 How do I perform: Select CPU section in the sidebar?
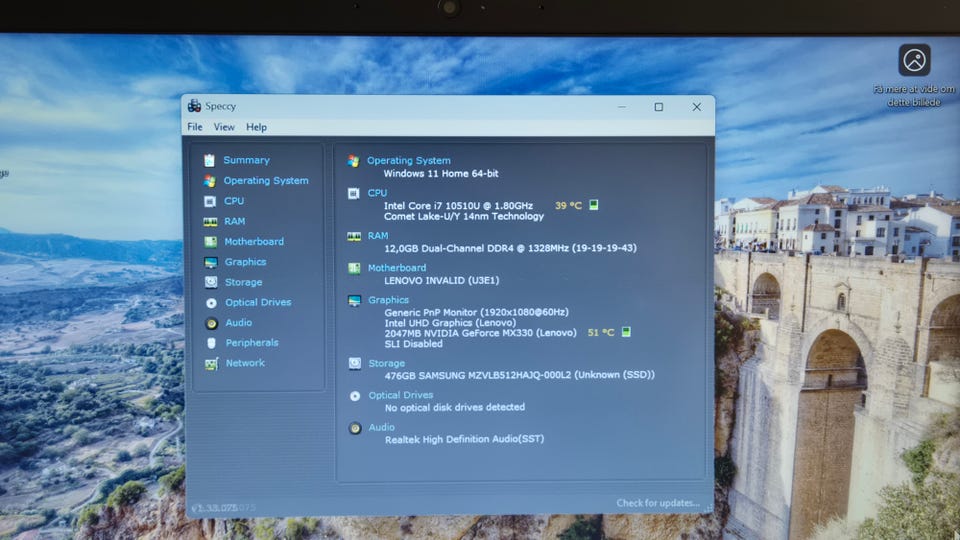(234, 201)
